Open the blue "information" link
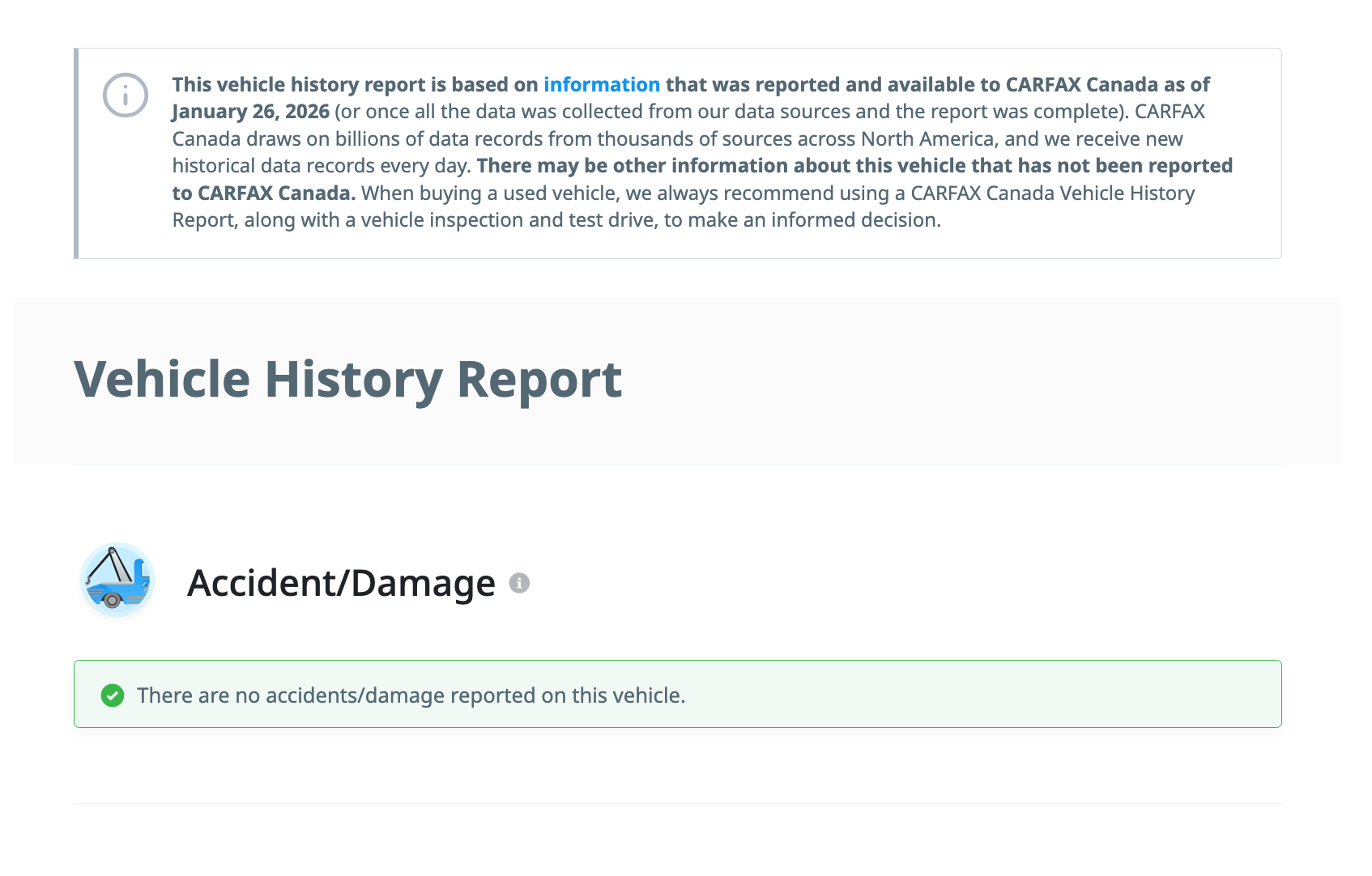Viewport: 1372px width, 876px height. tap(601, 85)
